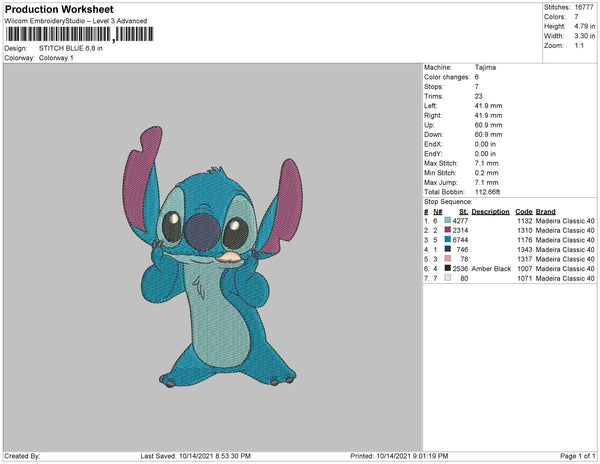Viewport: 600px width, 464px height.
Task: Click the width value 3.30 in
Action: pos(584,36)
